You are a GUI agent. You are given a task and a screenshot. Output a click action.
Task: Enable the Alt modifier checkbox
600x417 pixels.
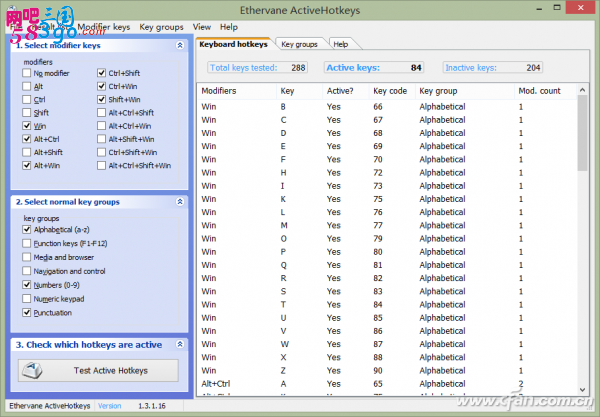(26, 86)
